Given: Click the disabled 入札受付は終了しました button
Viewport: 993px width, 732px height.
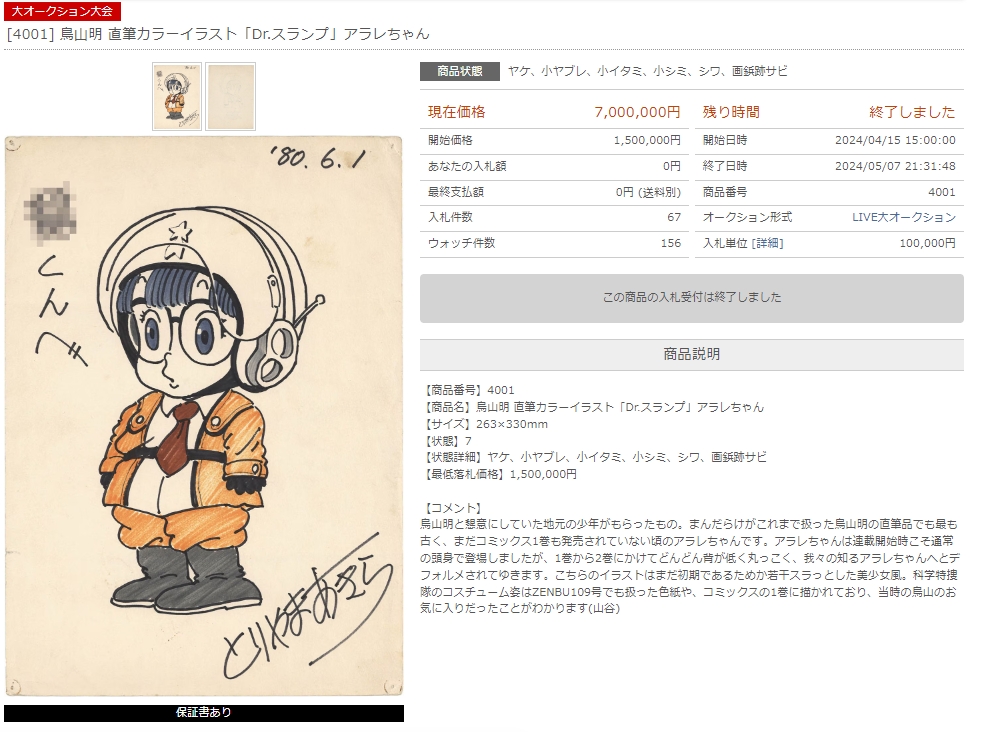Looking at the screenshot, I should pos(692,298).
